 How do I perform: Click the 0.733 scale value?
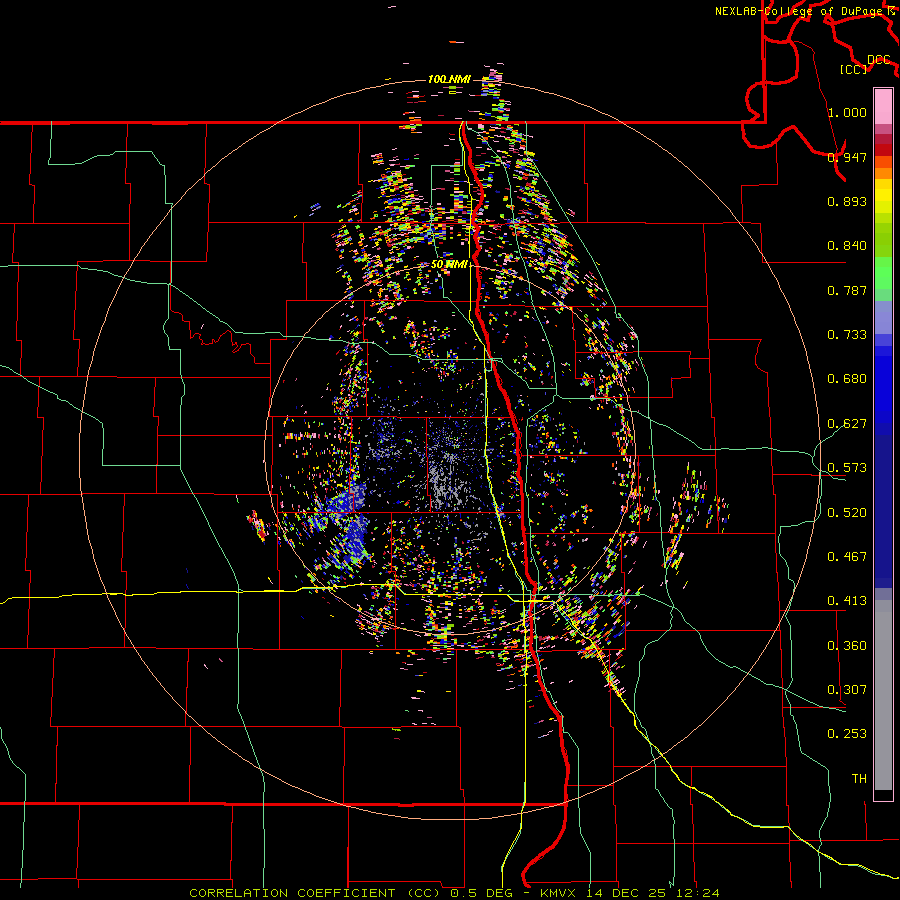coord(847,334)
